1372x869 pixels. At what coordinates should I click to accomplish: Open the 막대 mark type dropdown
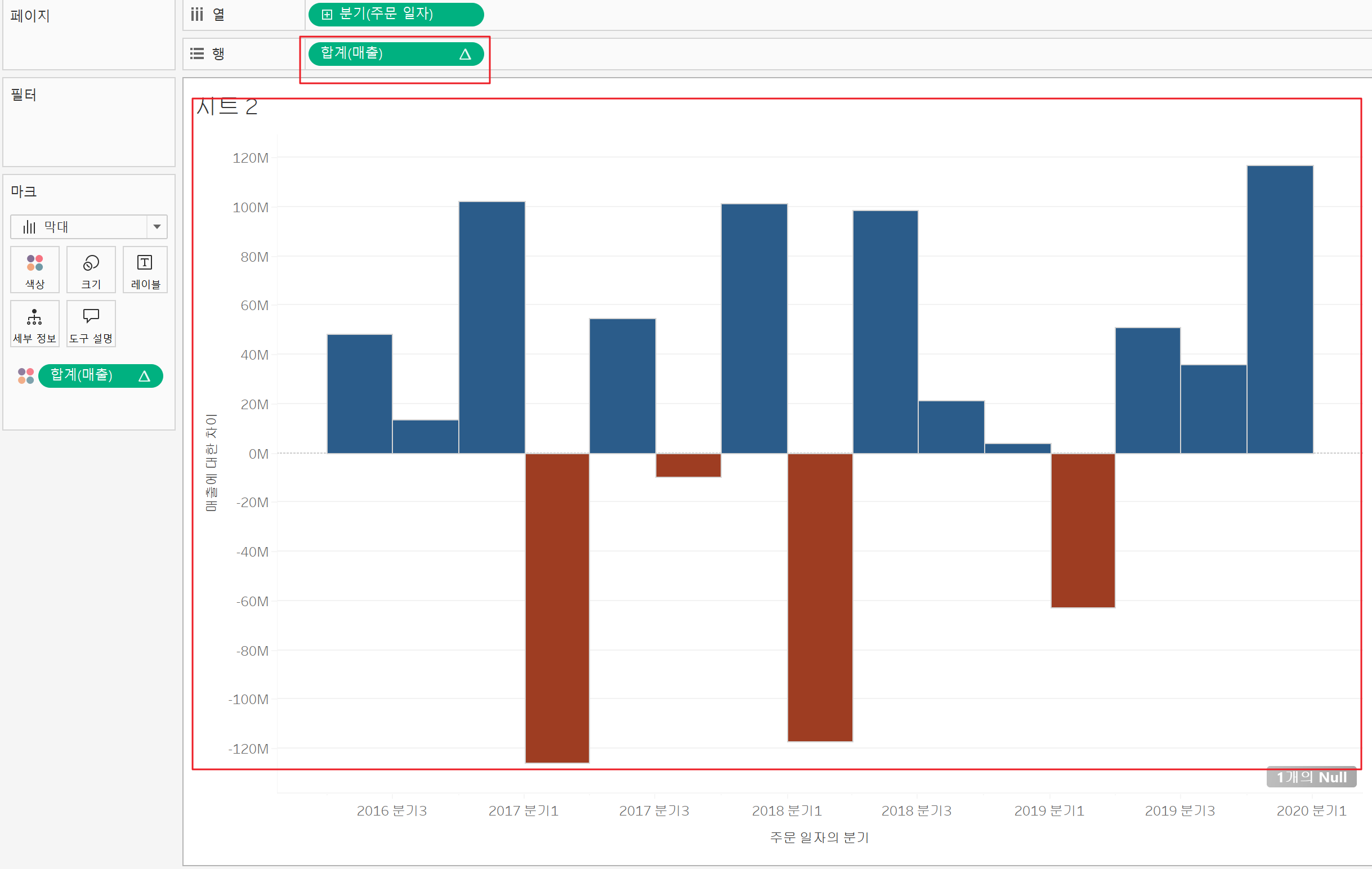(x=157, y=227)
